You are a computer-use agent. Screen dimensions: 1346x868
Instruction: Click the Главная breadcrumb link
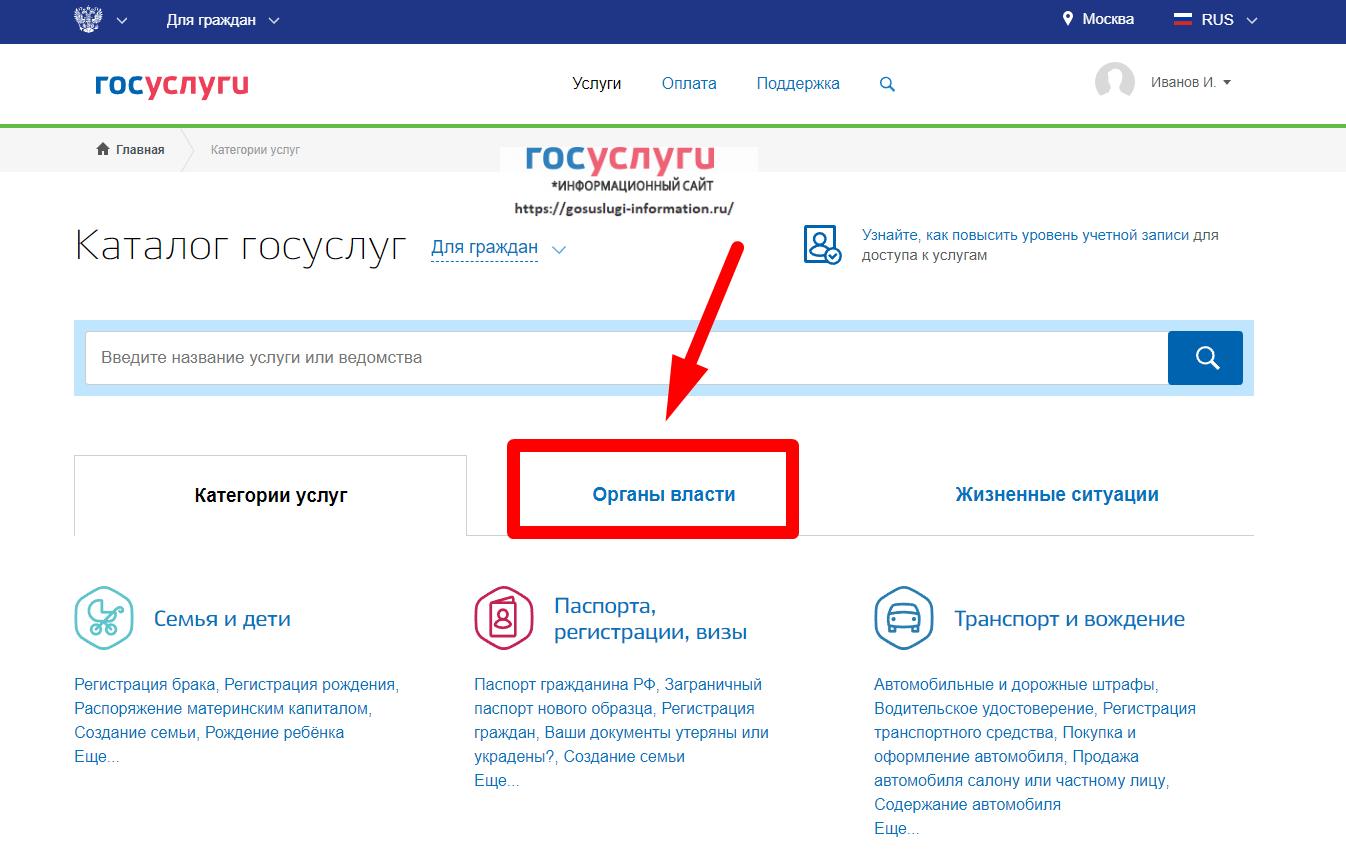click(x=131, y=150)
